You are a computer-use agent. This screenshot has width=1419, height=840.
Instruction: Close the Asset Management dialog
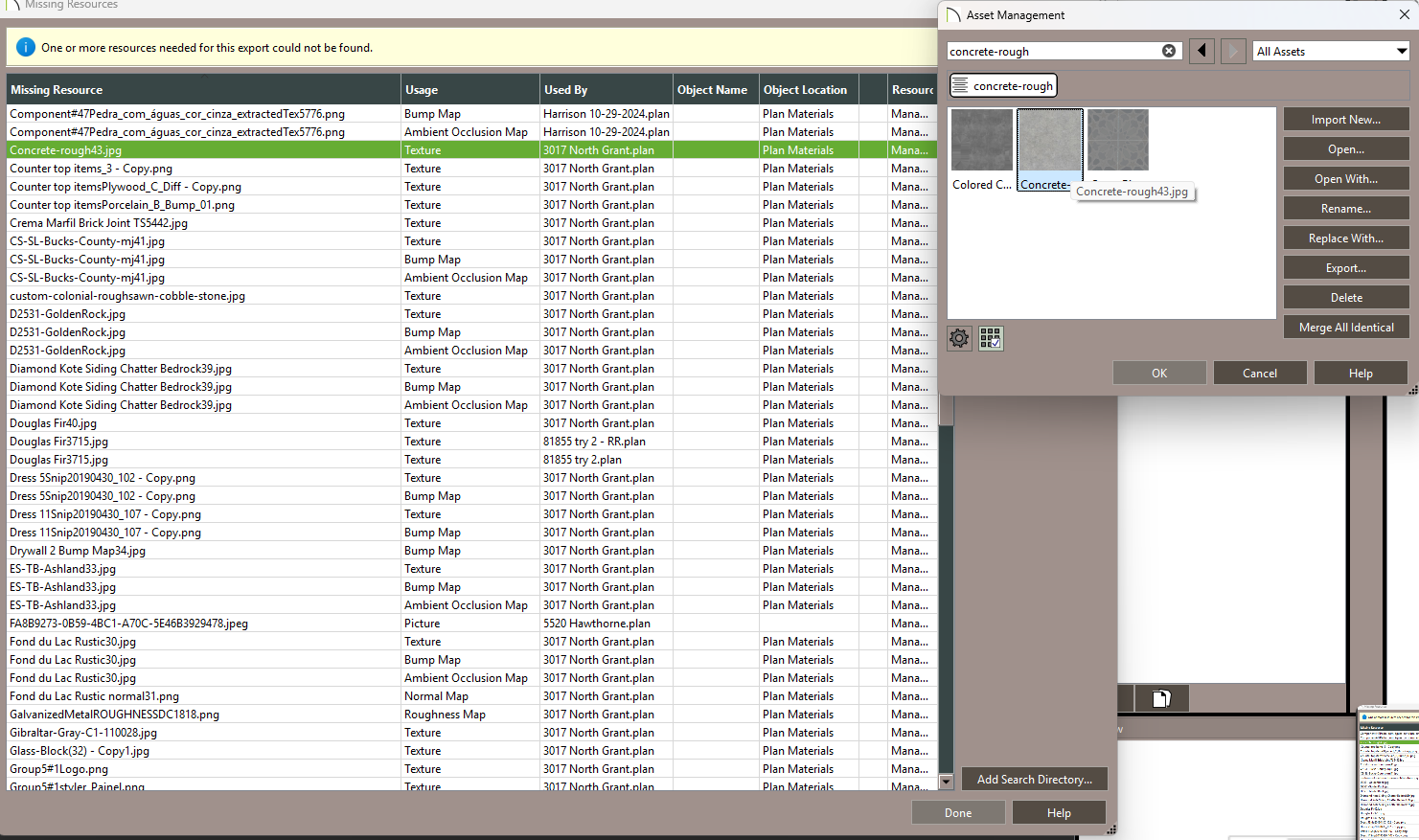1404,15
